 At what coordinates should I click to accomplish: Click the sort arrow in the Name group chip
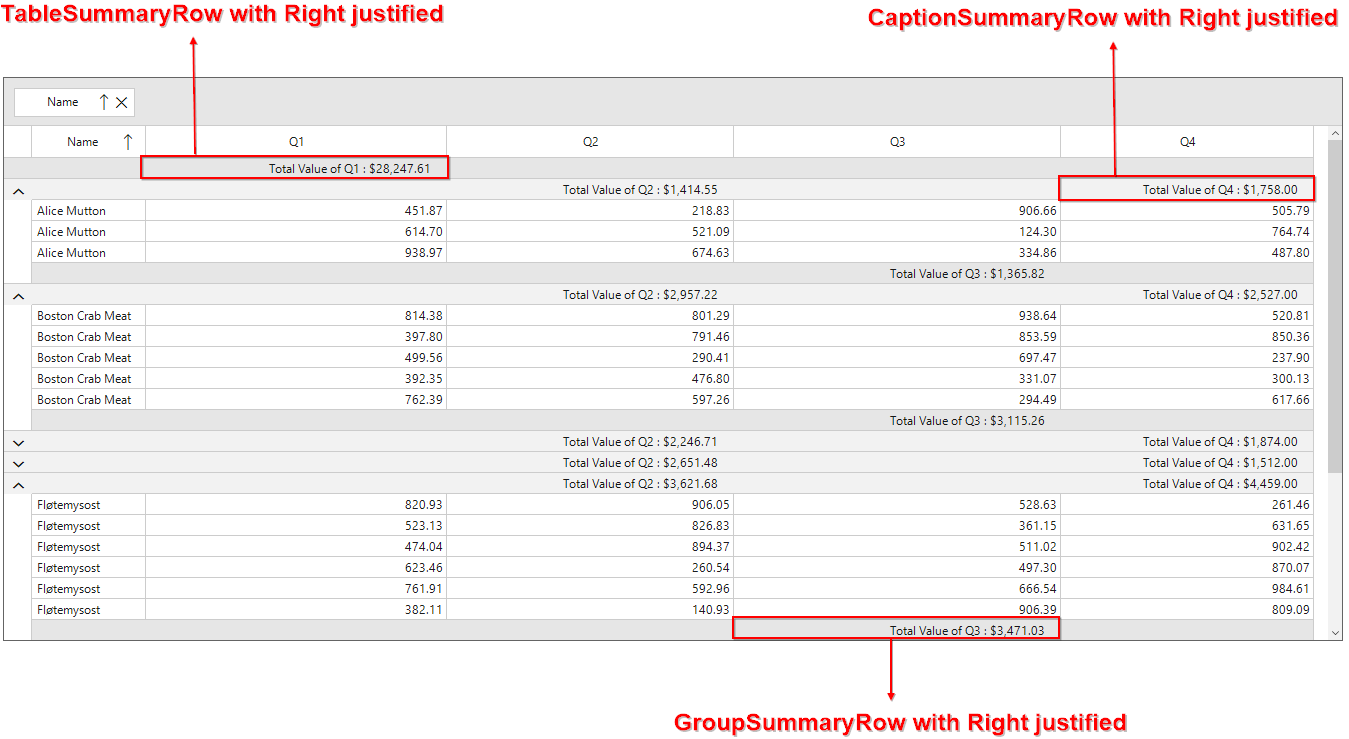click(103, 102)
